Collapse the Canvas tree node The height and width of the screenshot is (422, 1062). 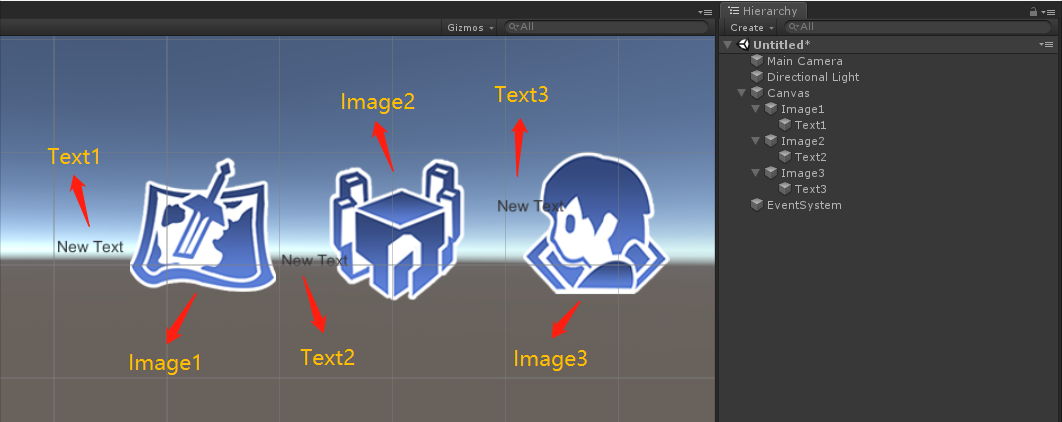(741, 93)
